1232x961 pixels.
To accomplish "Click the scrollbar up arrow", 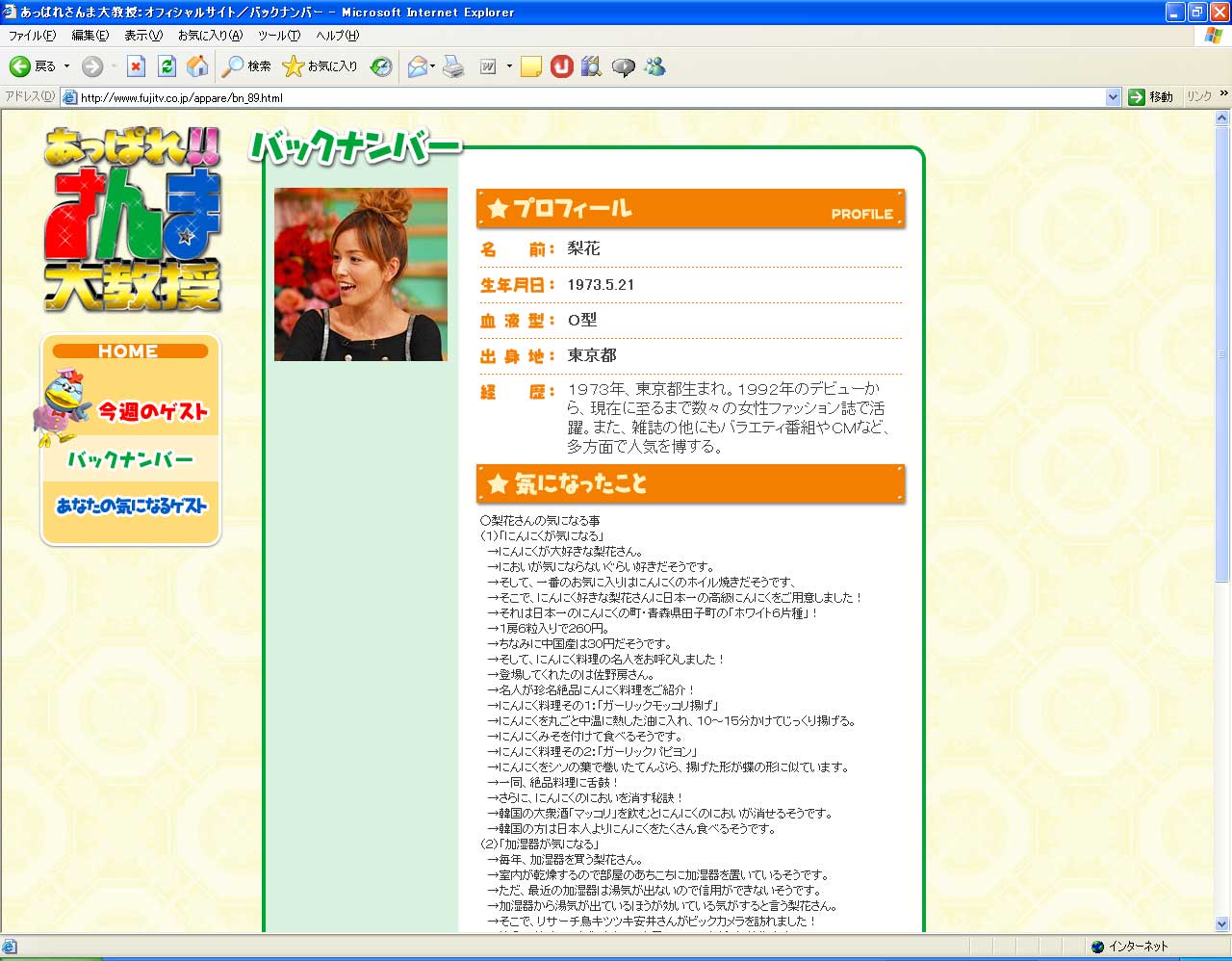I will click(x=1222, y=117).
